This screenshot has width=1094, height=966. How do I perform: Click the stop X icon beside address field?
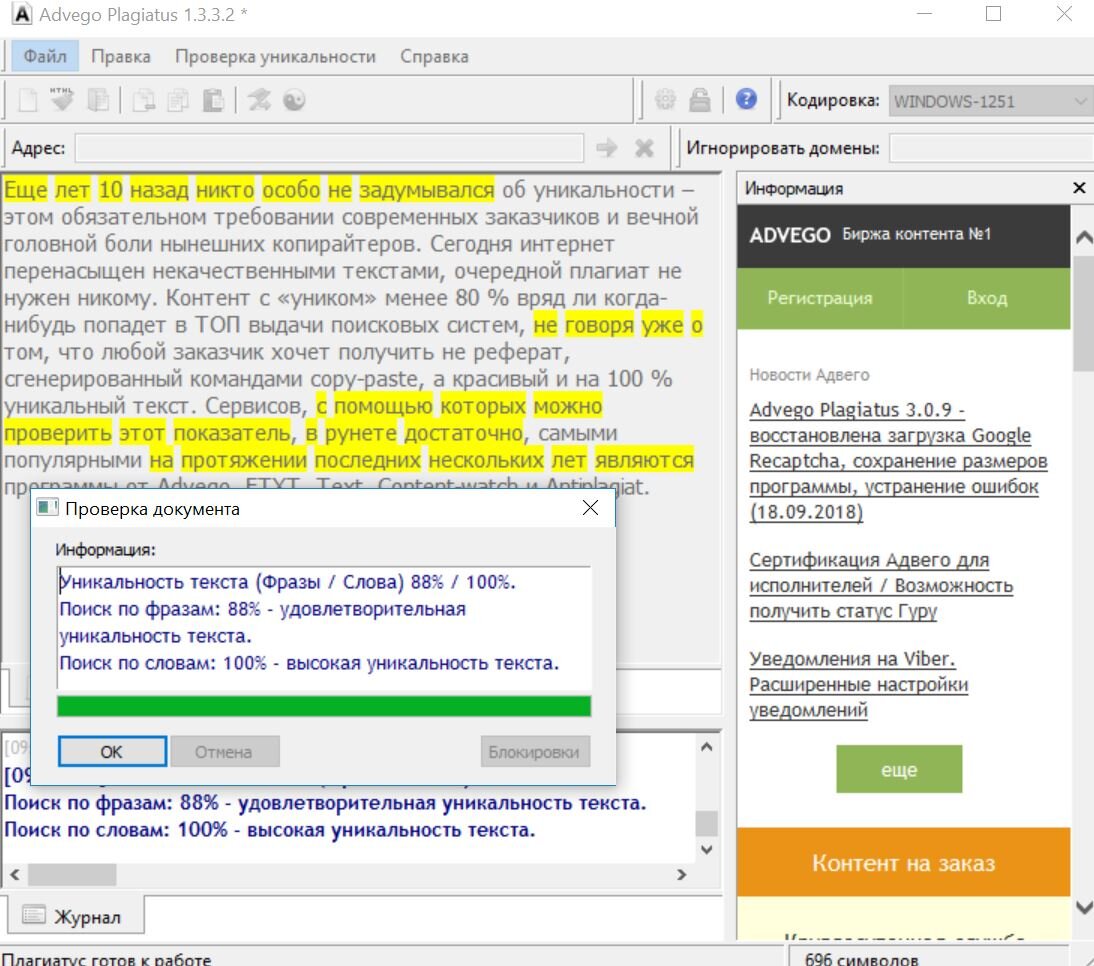click(644, 148)
